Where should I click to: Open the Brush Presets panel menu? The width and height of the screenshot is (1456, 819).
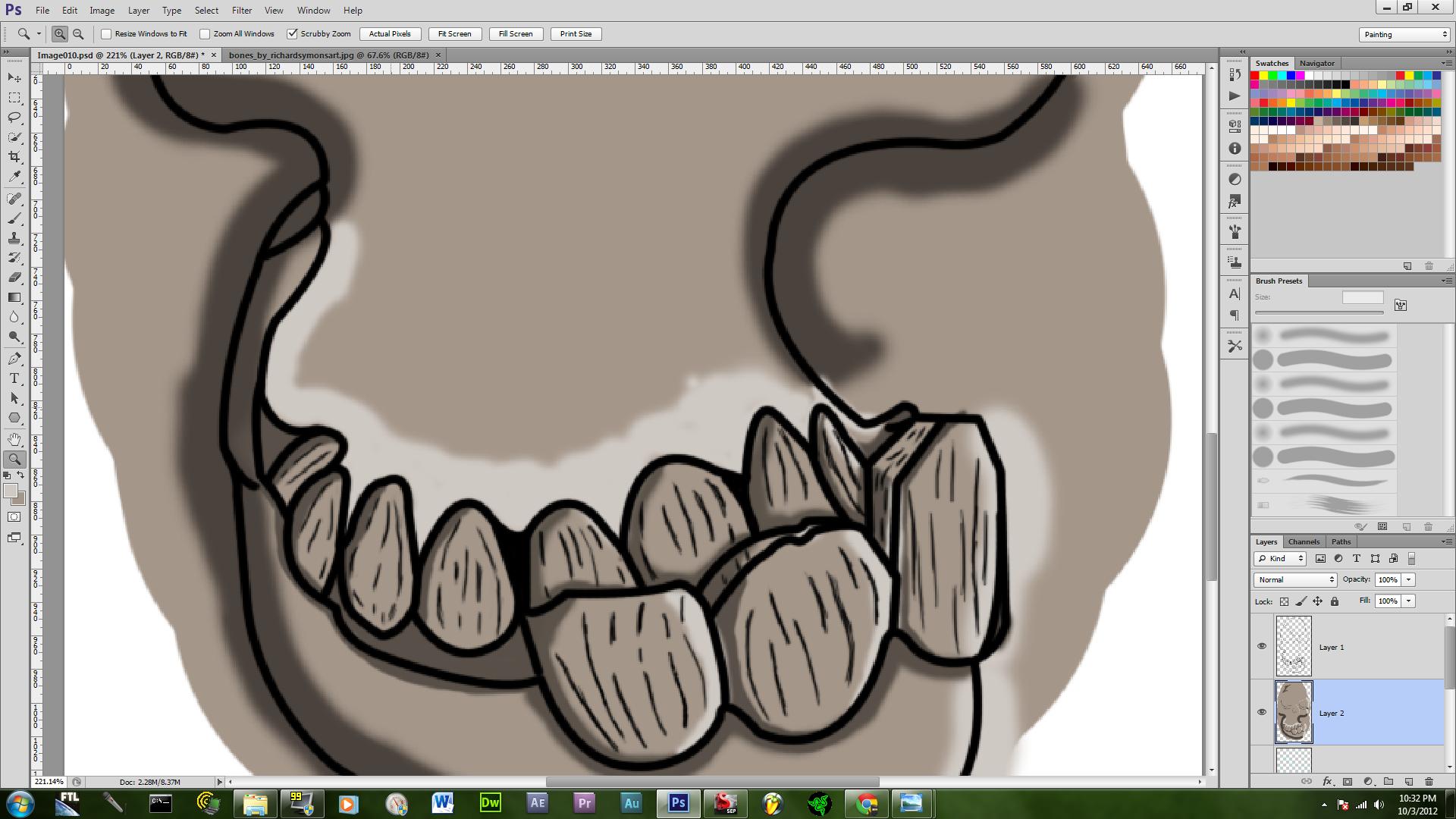click(x=1446, y=281)
